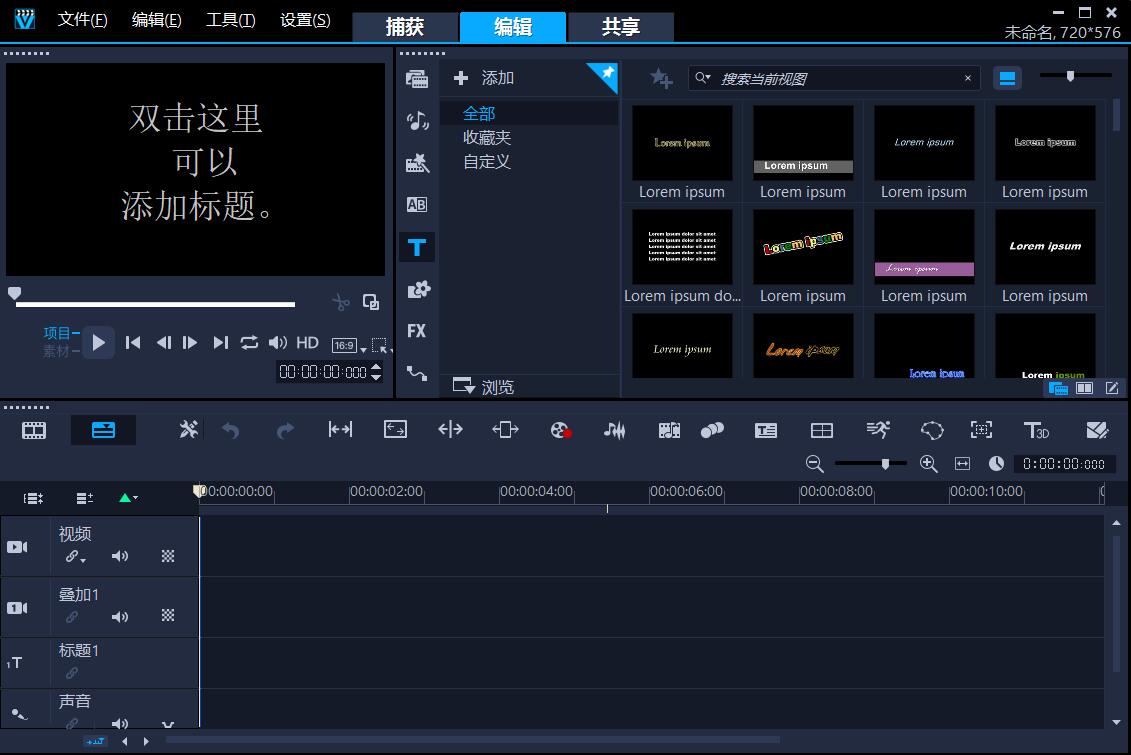
Task: Open the sound and music library
Action: (417, 121)
